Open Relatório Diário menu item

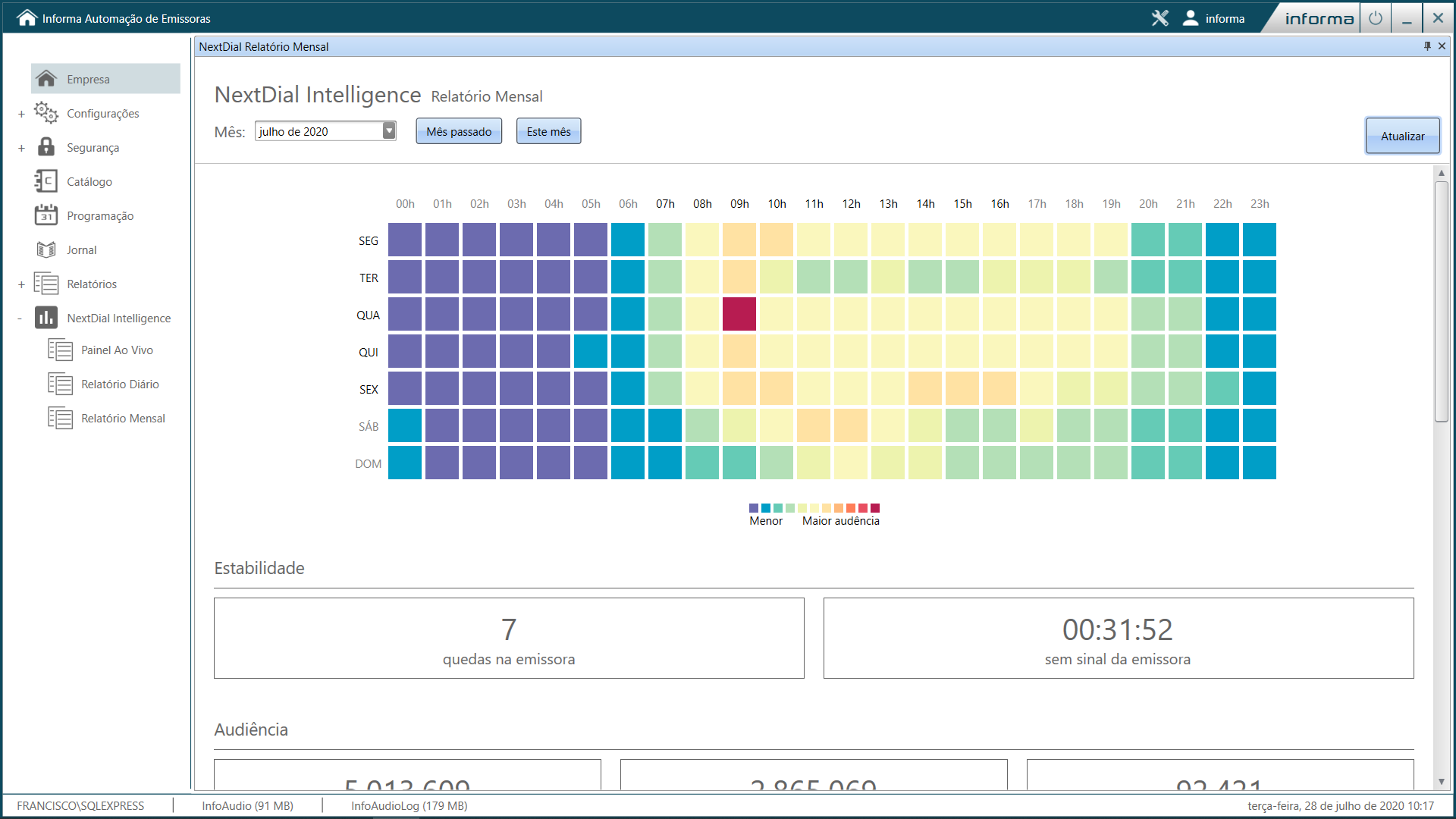120,384
